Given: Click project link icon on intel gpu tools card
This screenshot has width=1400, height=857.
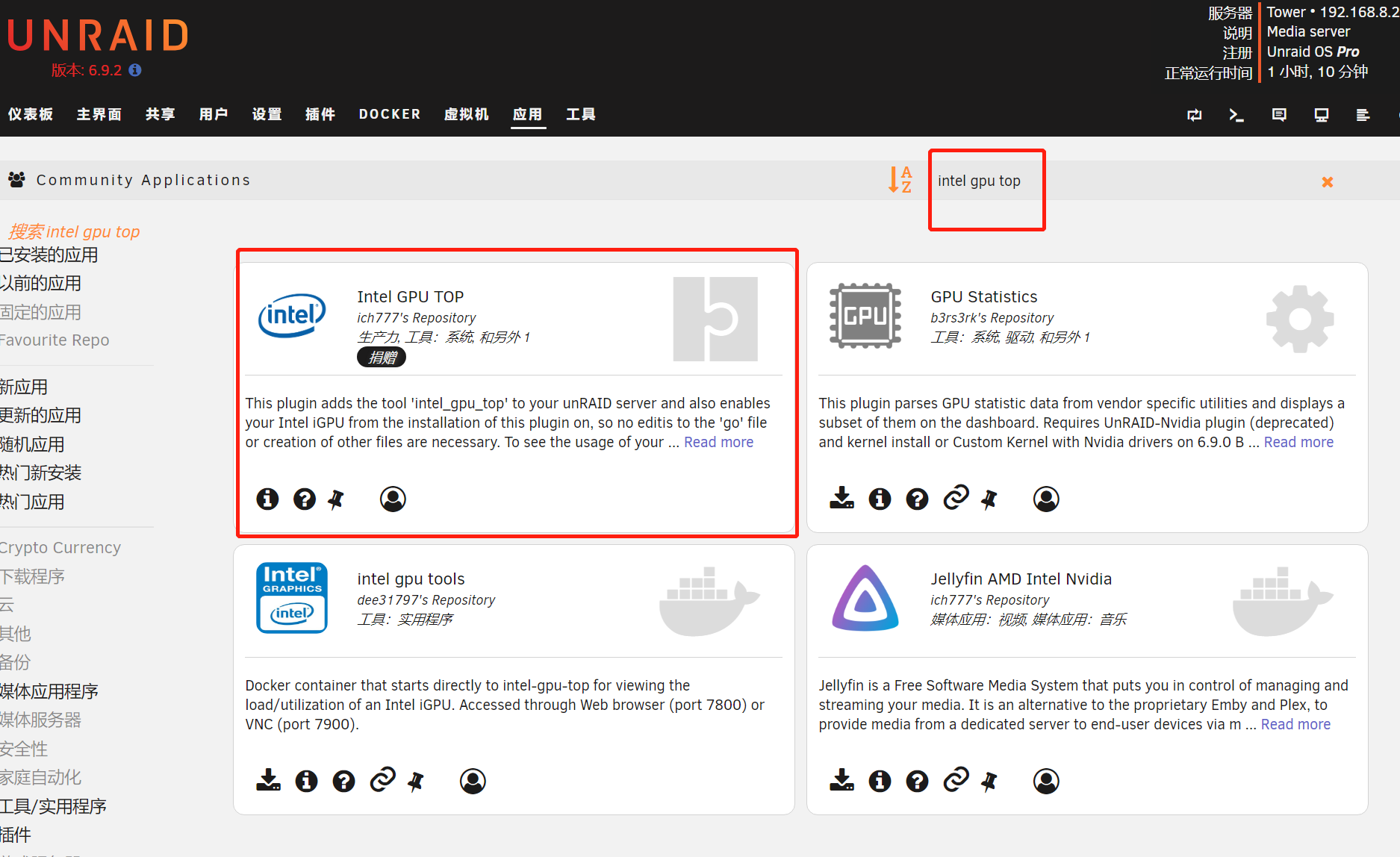Looking at the screenshot, I should pyautogui.click(x=382, y=779).
